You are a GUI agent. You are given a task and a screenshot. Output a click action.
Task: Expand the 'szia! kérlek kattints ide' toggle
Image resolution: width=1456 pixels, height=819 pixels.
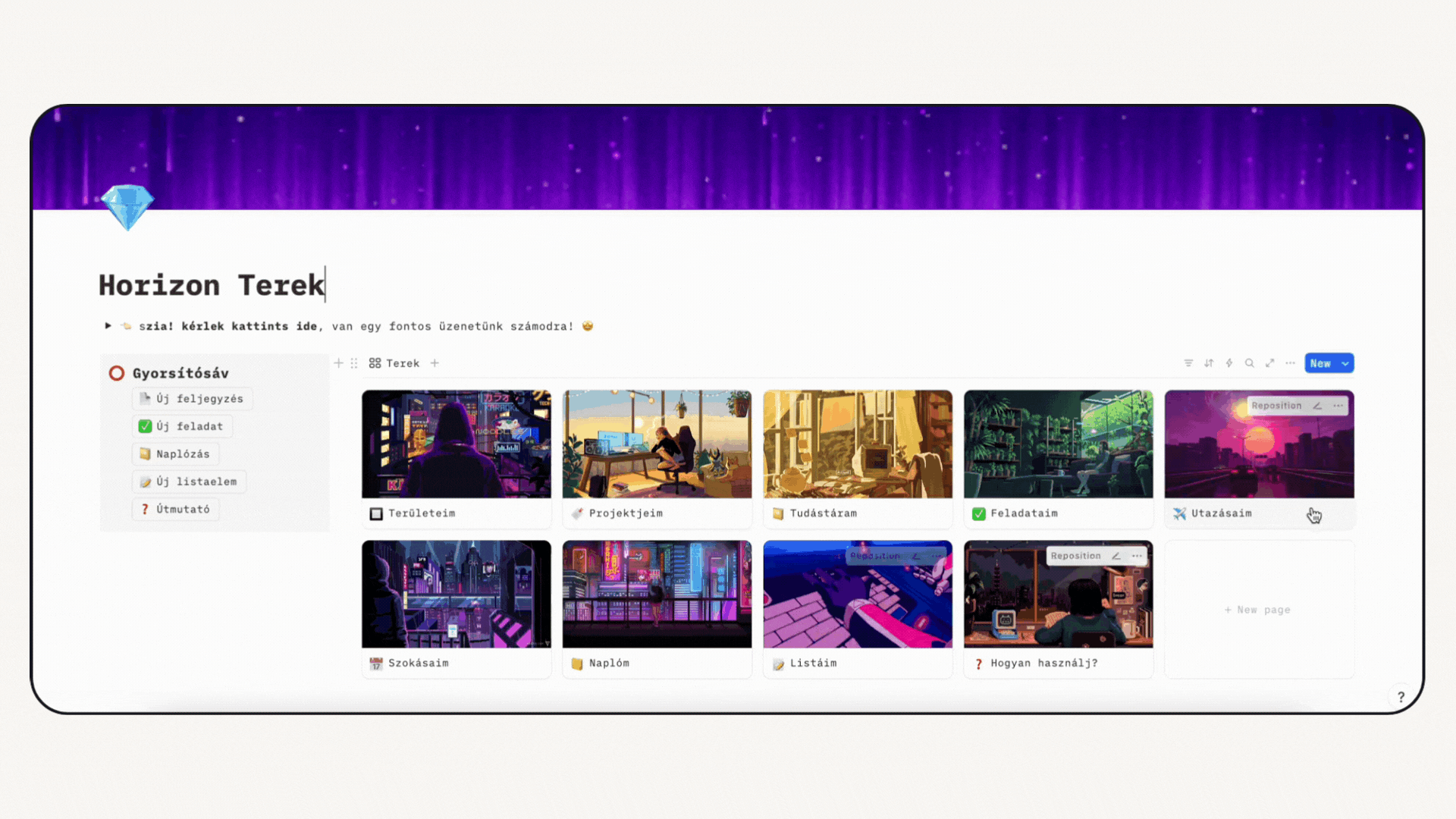click(108, 326)
